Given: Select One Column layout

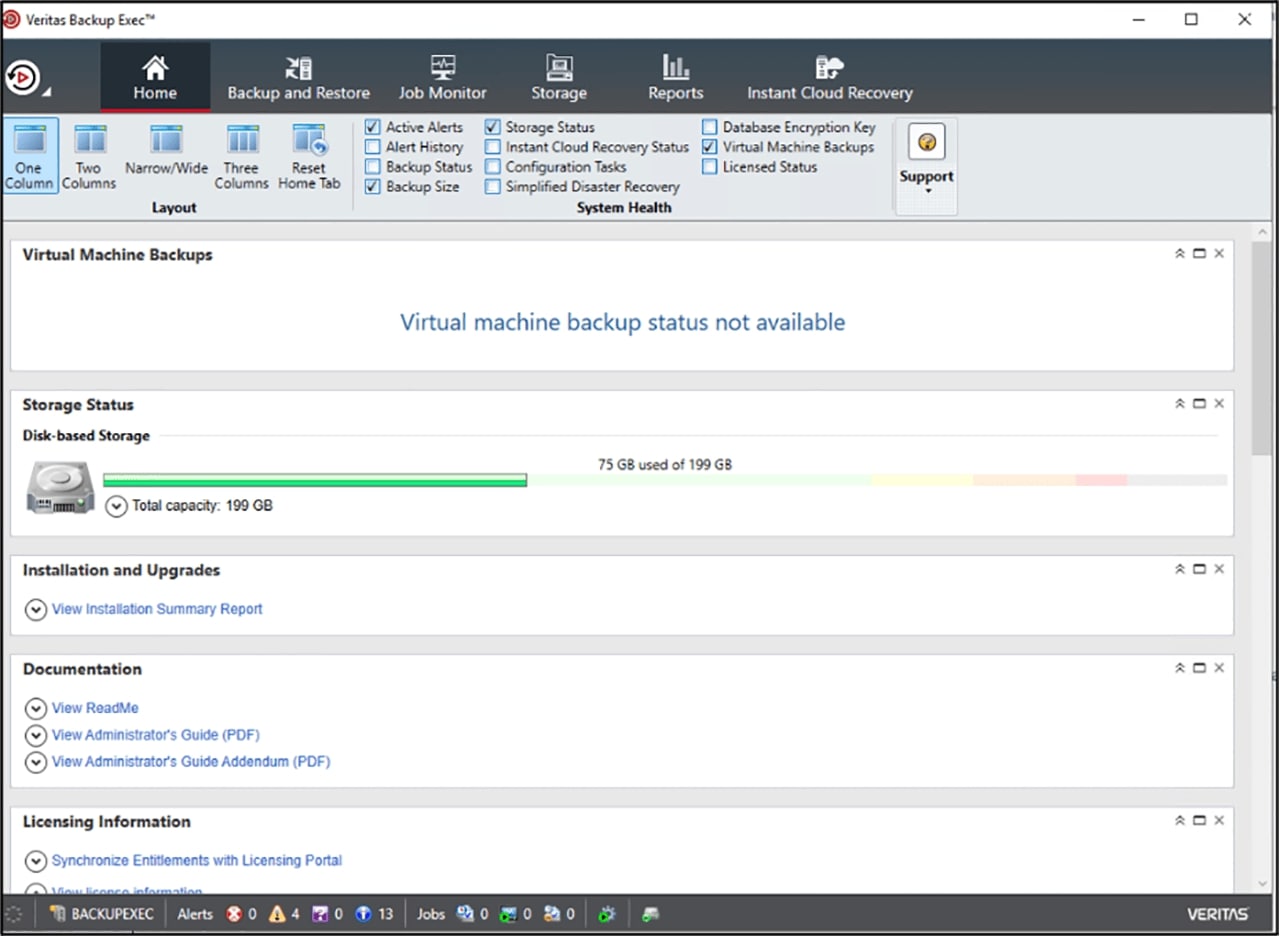Looking at the screenshot, I should pyautogui.click(x=29, y=156).
